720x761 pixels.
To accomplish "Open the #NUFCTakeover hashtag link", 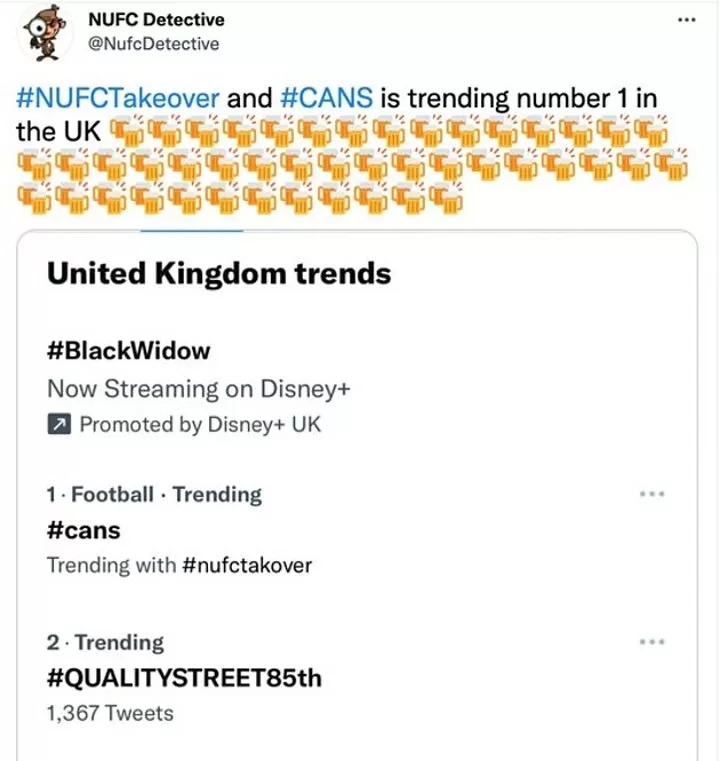I will 118,98.
